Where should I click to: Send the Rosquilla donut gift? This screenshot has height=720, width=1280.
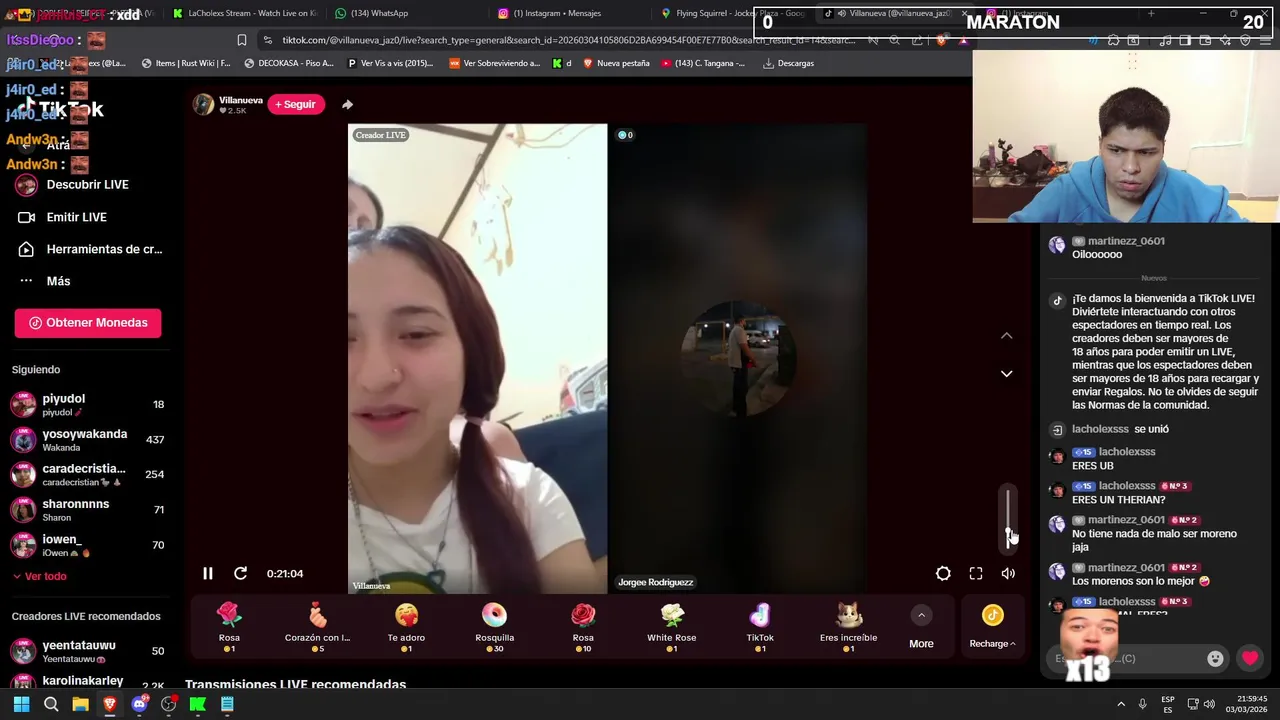494,627
